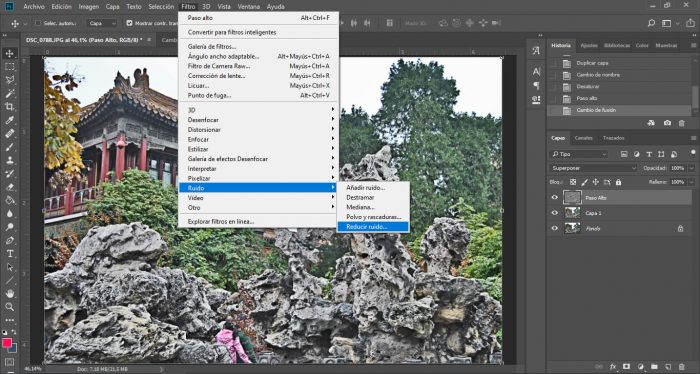The height and width of the screenshot is (374, 700).
Task: Toggle Selec. autom. checkbox
Action: [x=38, y=23]
